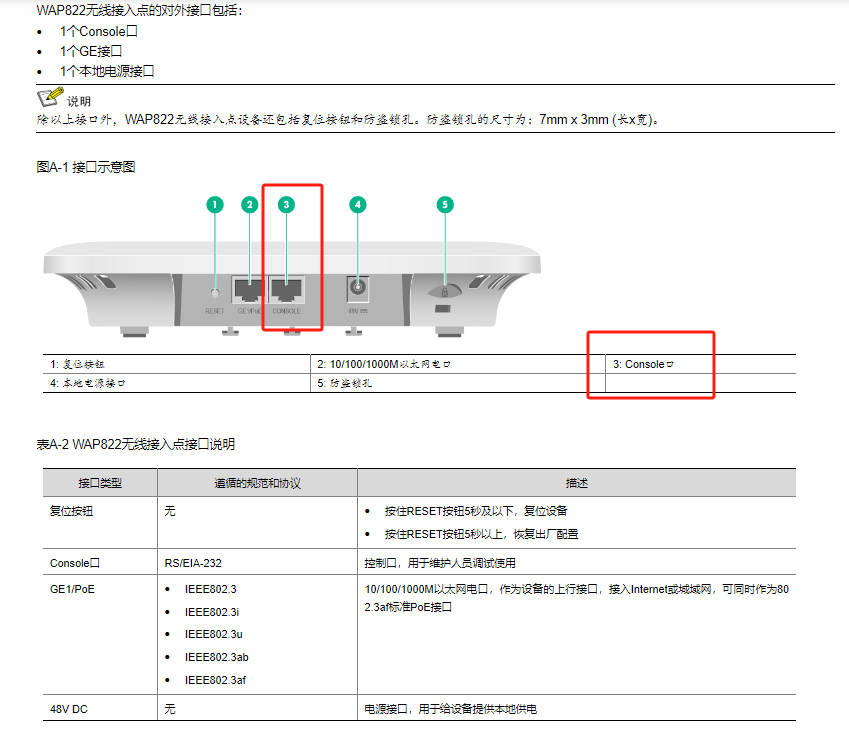Click green callout circle number 2

pyautogui.click(x=250, y=205)
